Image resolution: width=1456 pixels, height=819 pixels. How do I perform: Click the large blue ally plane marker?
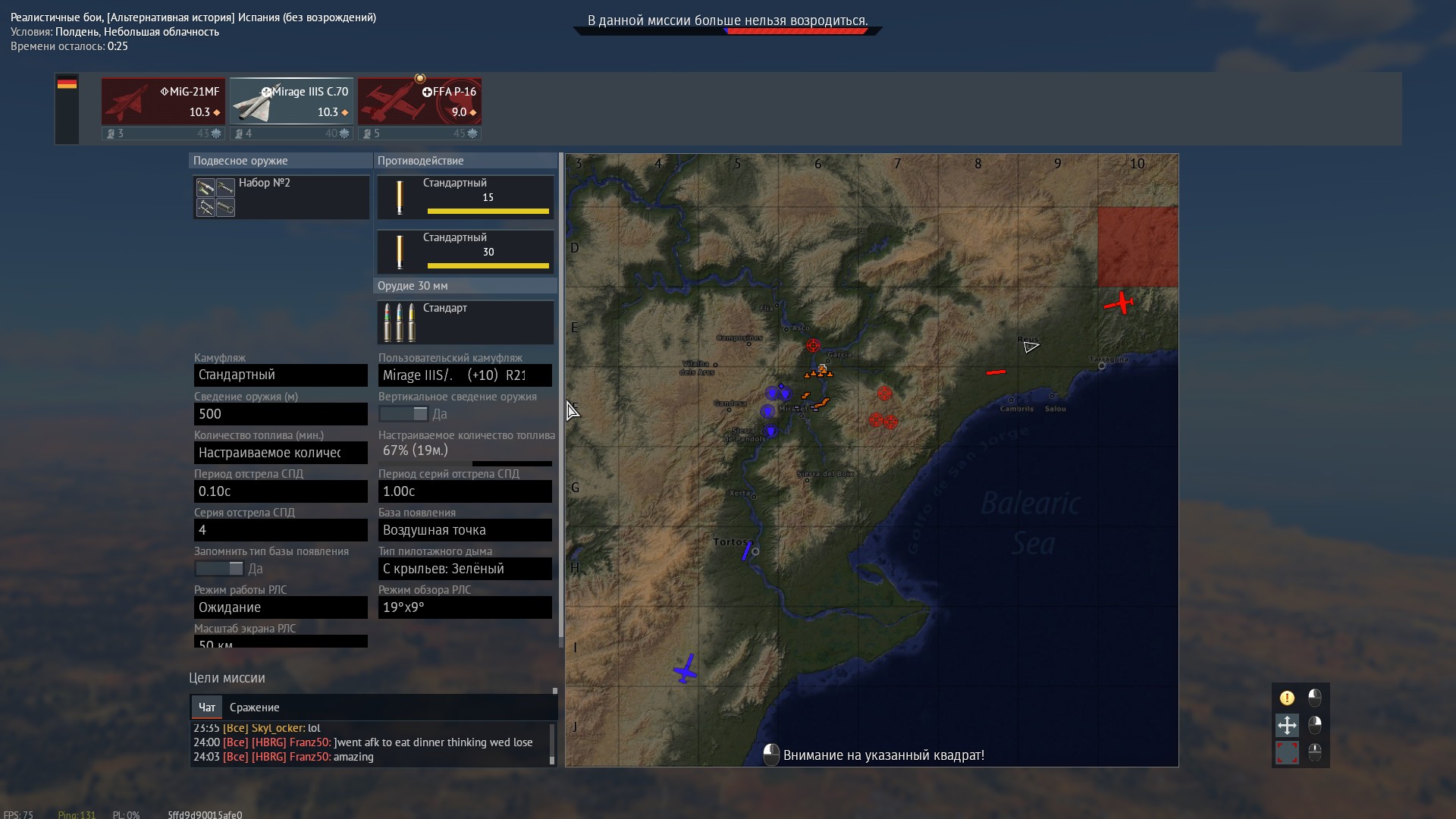click(x=686, y=670)
